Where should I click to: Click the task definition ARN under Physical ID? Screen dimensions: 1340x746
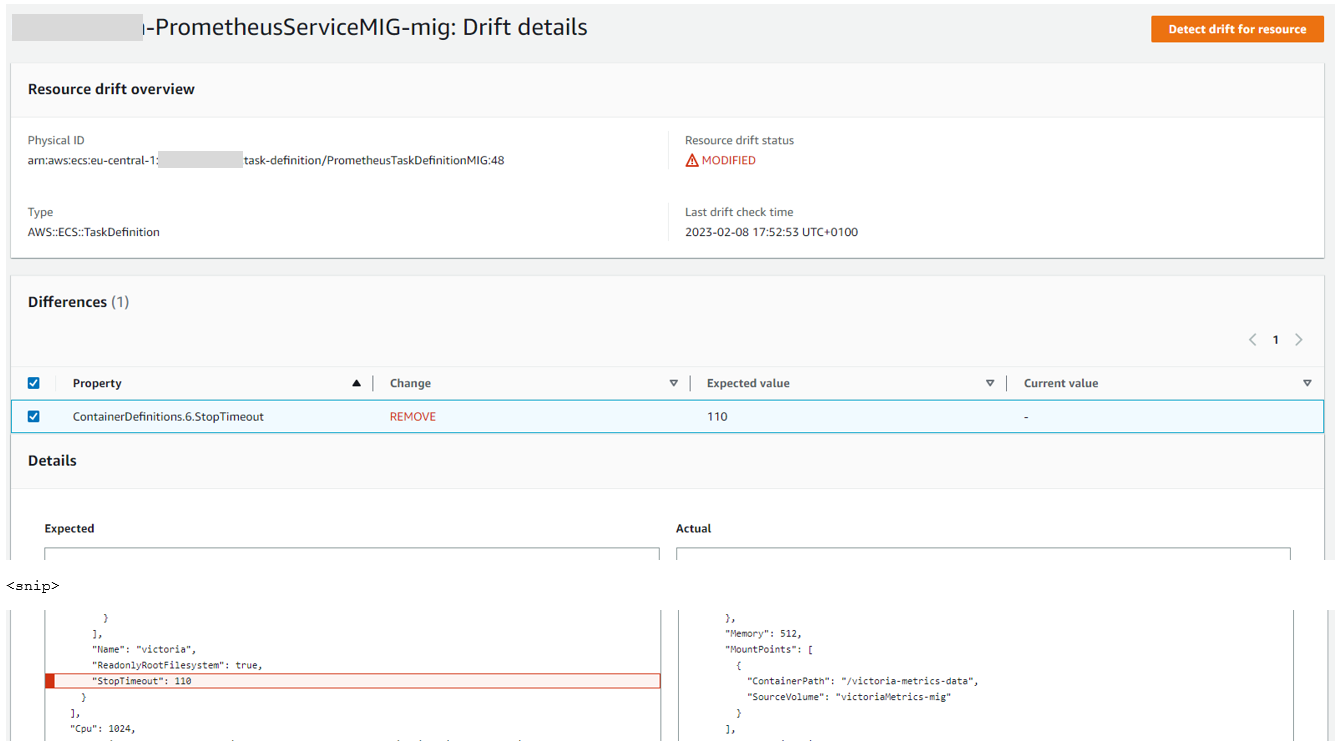265,160
